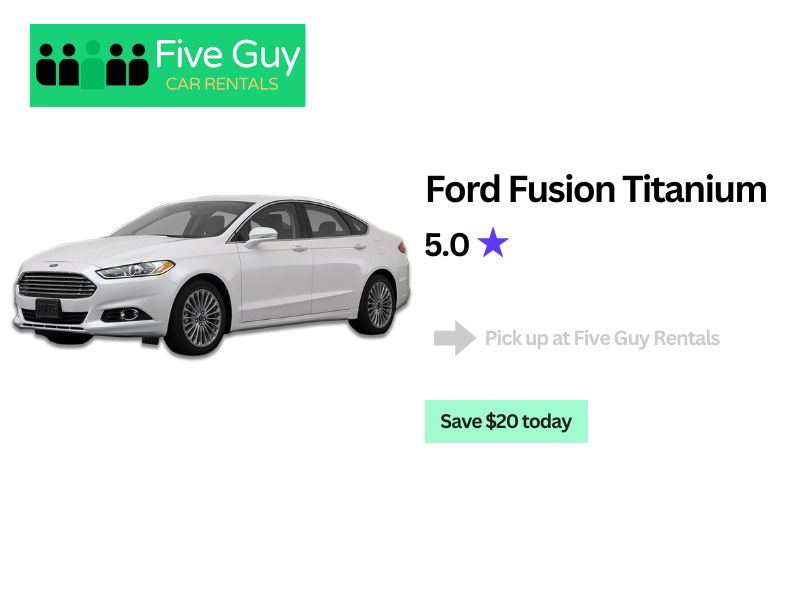This screenshot has height=600, width=800.
Task: Click the car's front door handle
Action: tap(299, 248)
